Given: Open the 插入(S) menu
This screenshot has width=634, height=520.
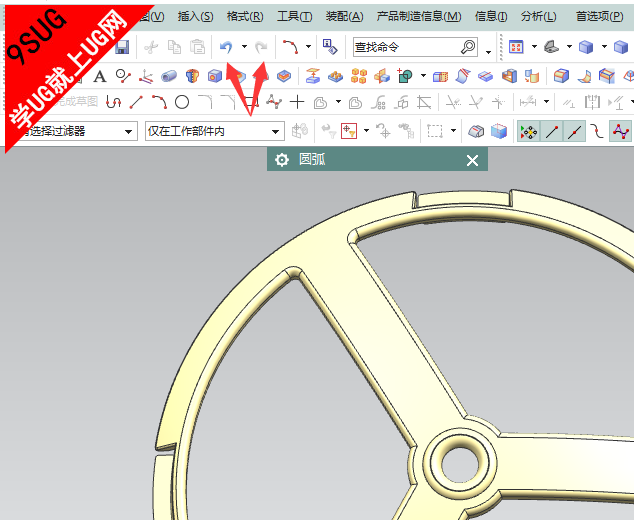Looking at the screenshot, I should [x=195, y=17].
